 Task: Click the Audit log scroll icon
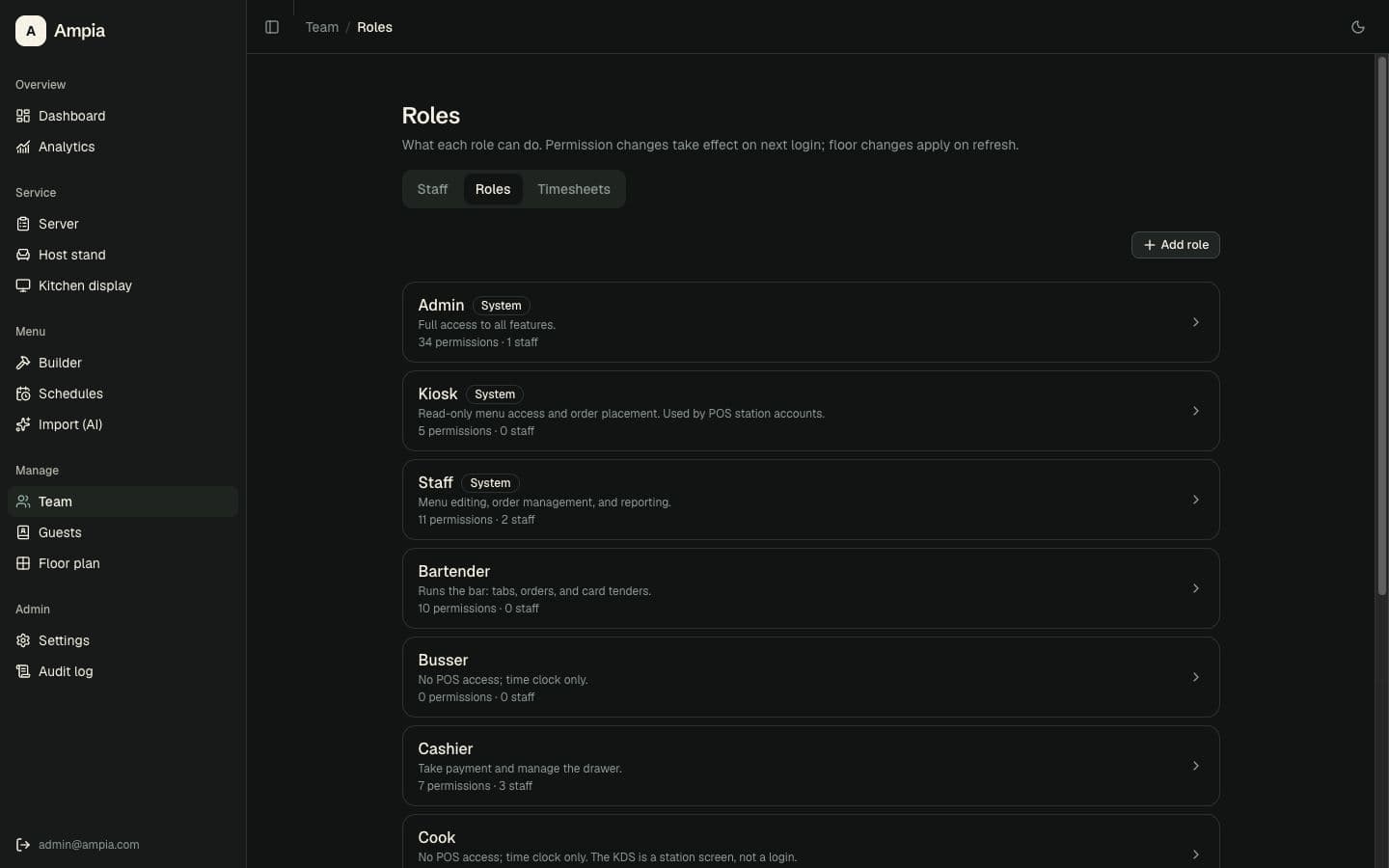23,671
